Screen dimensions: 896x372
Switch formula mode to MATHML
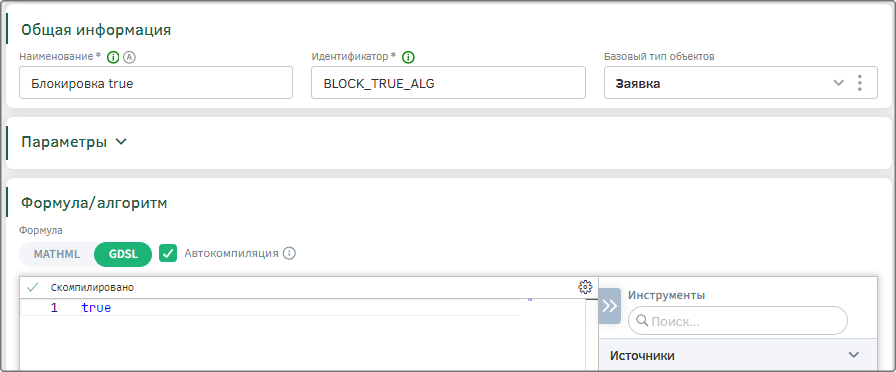pyautogui.click(x=57, y=254)
